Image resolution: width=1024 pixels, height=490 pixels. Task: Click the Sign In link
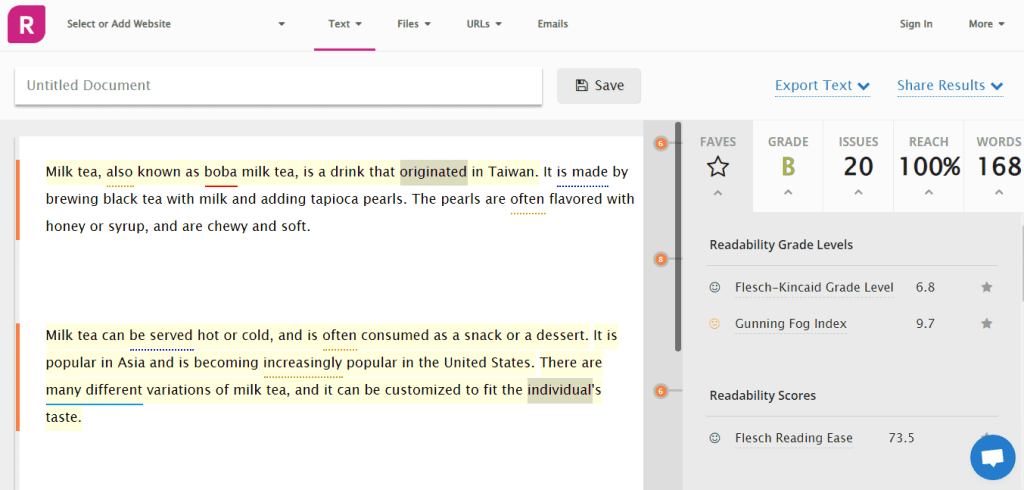click(x=915, y=24)
